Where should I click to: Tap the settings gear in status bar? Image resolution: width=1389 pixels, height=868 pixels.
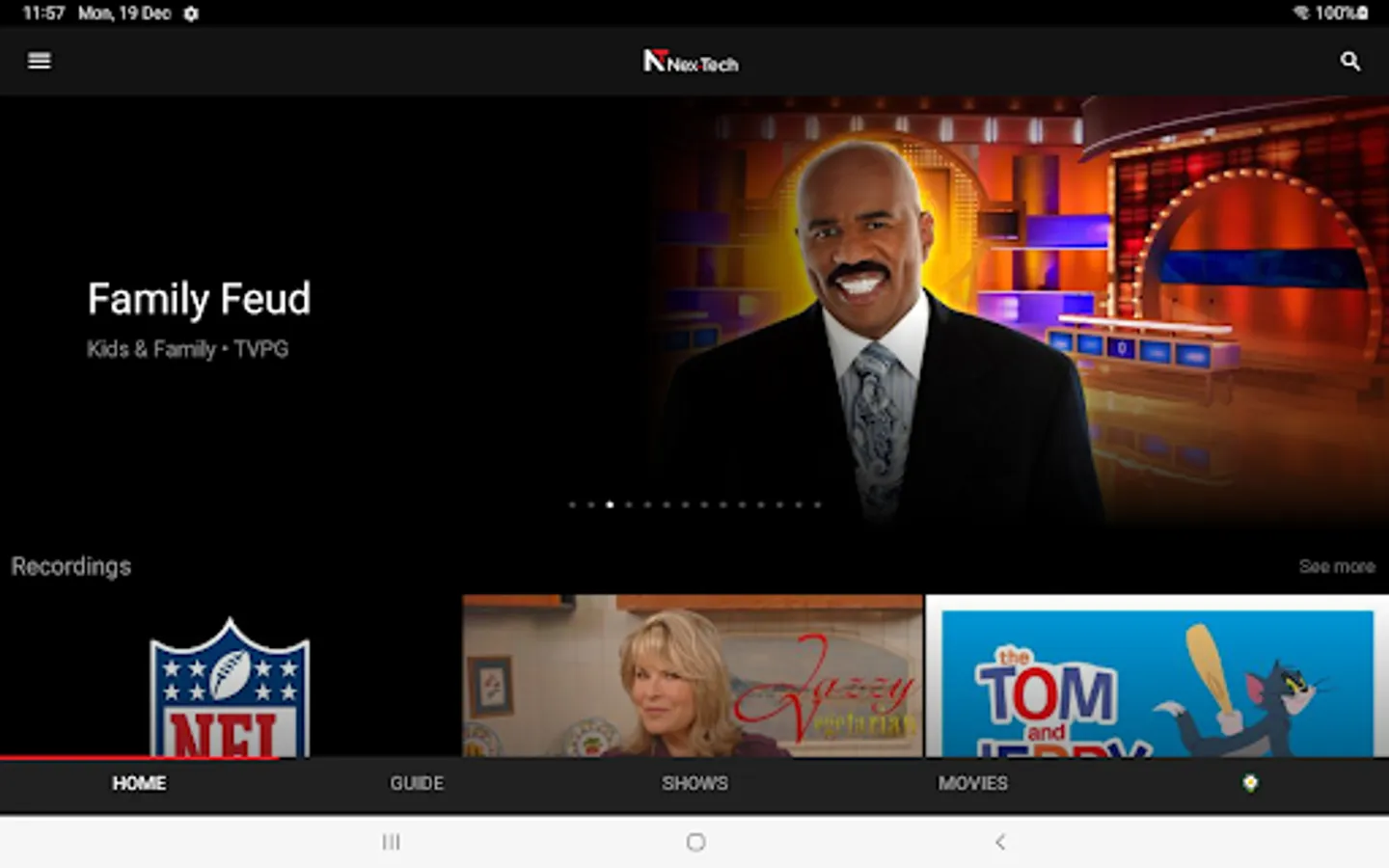click(191, 14)
